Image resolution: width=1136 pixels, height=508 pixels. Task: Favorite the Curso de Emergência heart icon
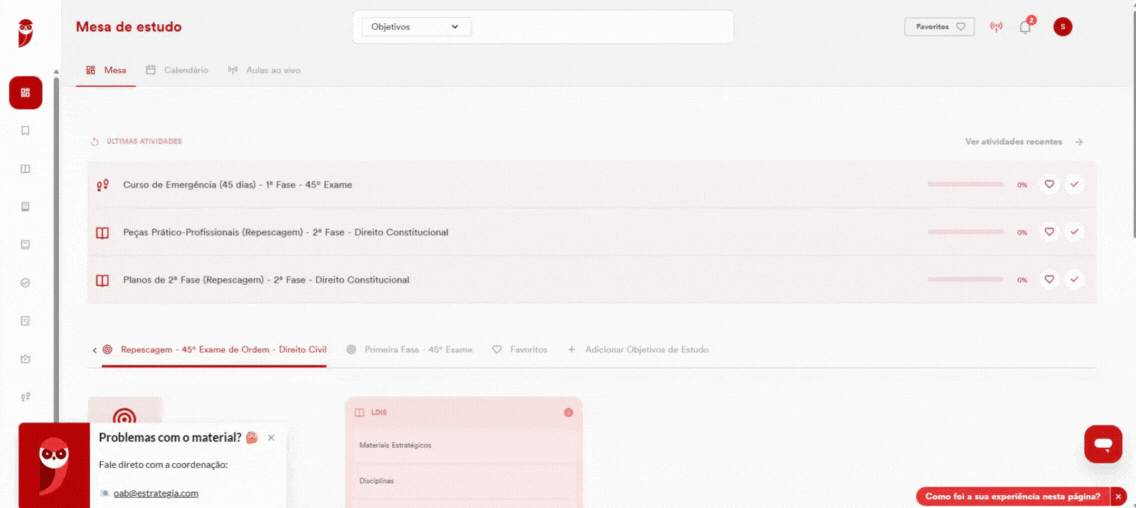(x=1048, y=185)
